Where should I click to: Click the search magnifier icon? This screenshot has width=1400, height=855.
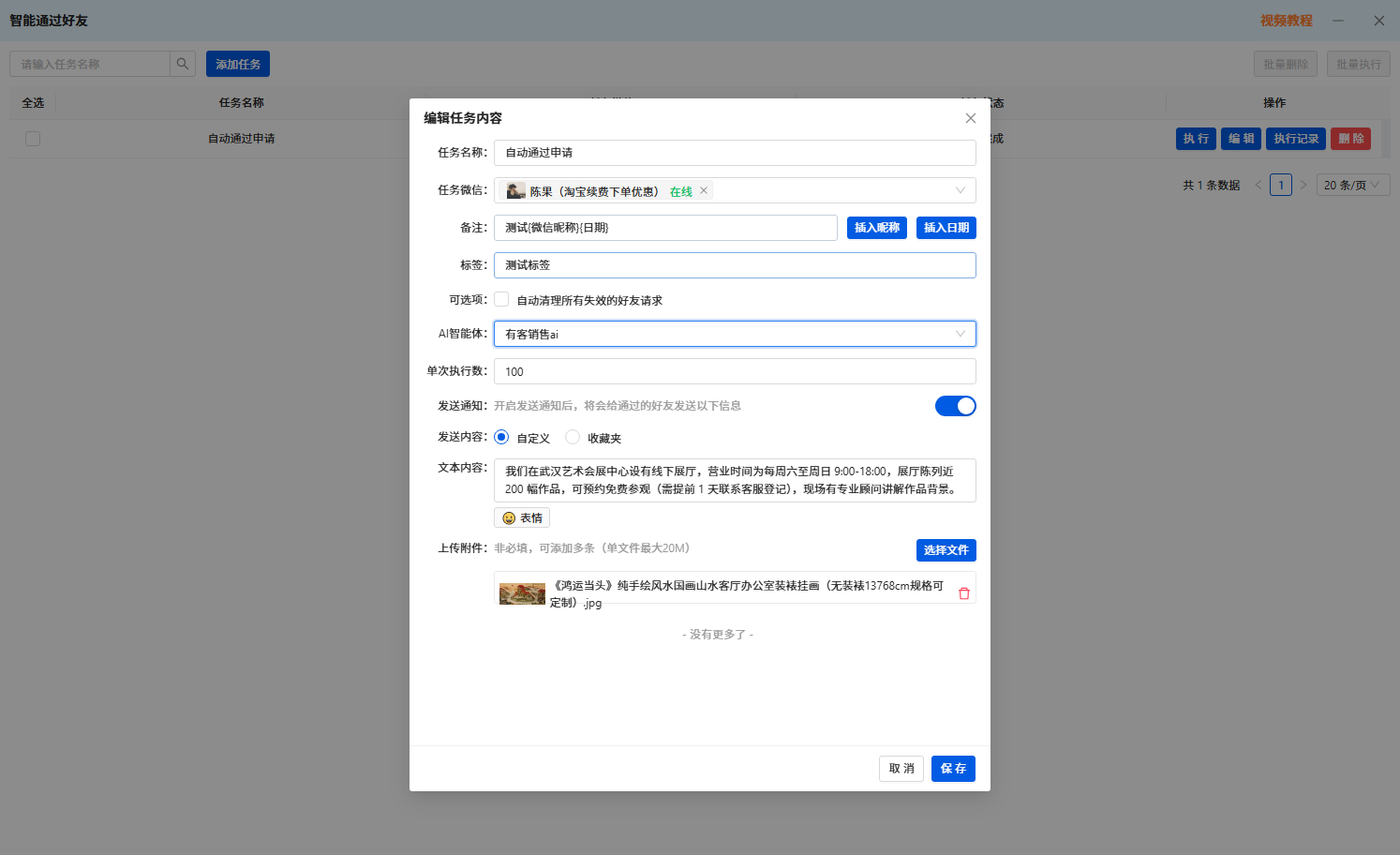coord(182,63)
